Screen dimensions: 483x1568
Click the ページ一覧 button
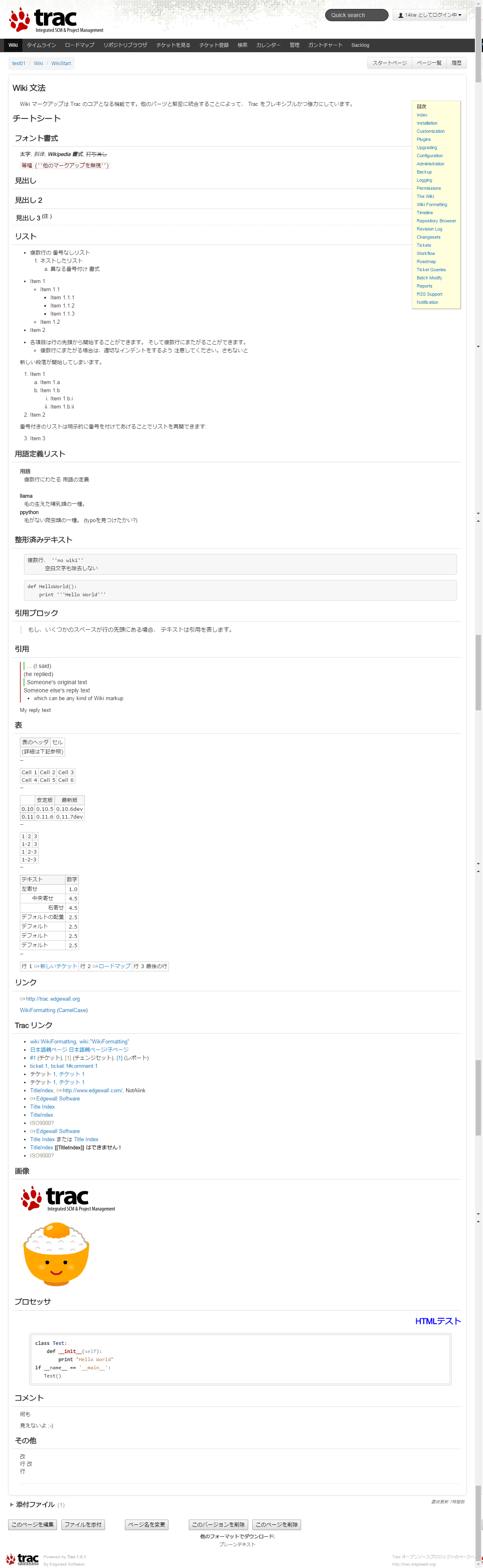coord(429,63)
